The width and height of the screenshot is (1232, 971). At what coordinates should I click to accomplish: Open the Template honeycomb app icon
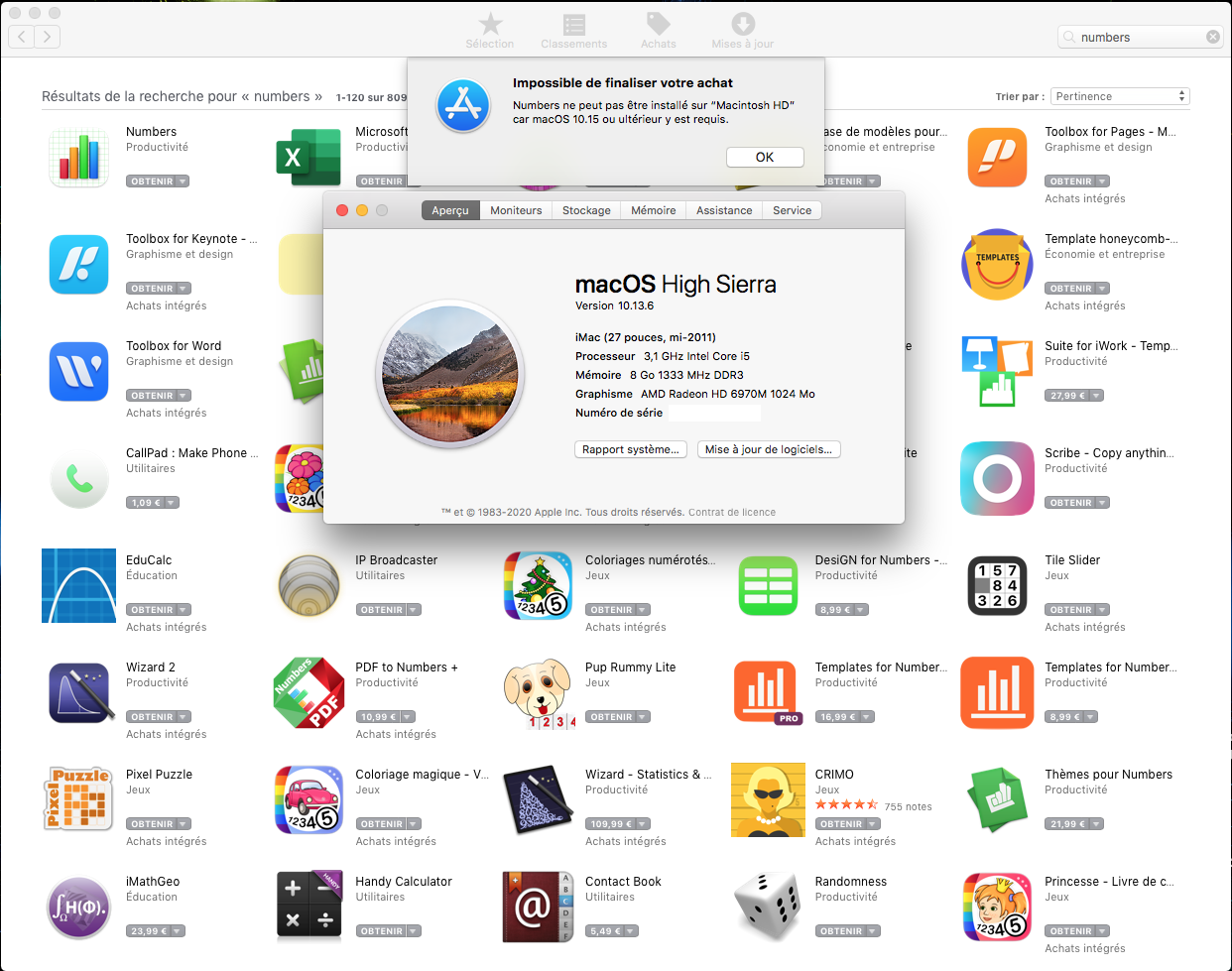pyautogui.click(x=997, y=265)
